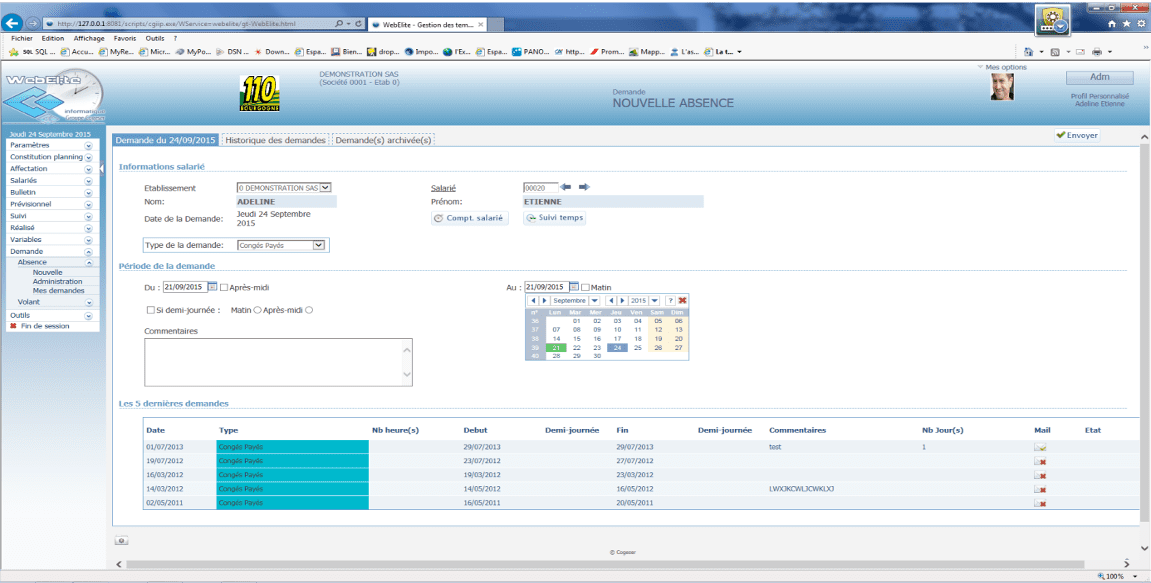
Task: Click the mail icon for the 14/03/2012 request
Action: pos(1039,489)
